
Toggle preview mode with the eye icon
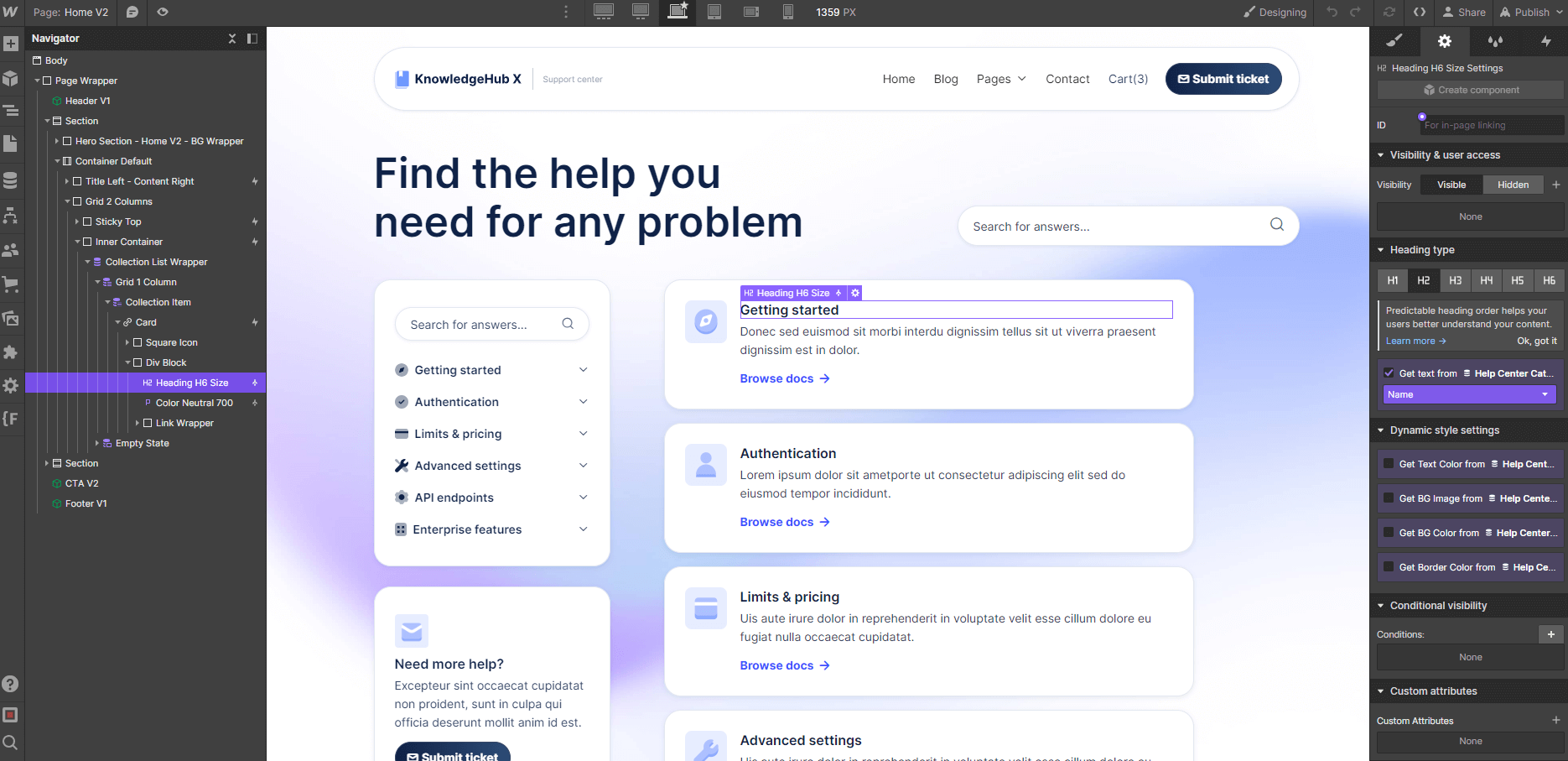163,13
